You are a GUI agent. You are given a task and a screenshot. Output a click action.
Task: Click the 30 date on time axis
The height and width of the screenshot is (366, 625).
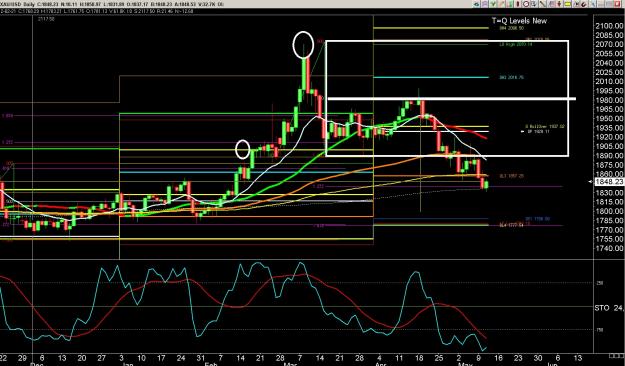(x=538, y=358)
